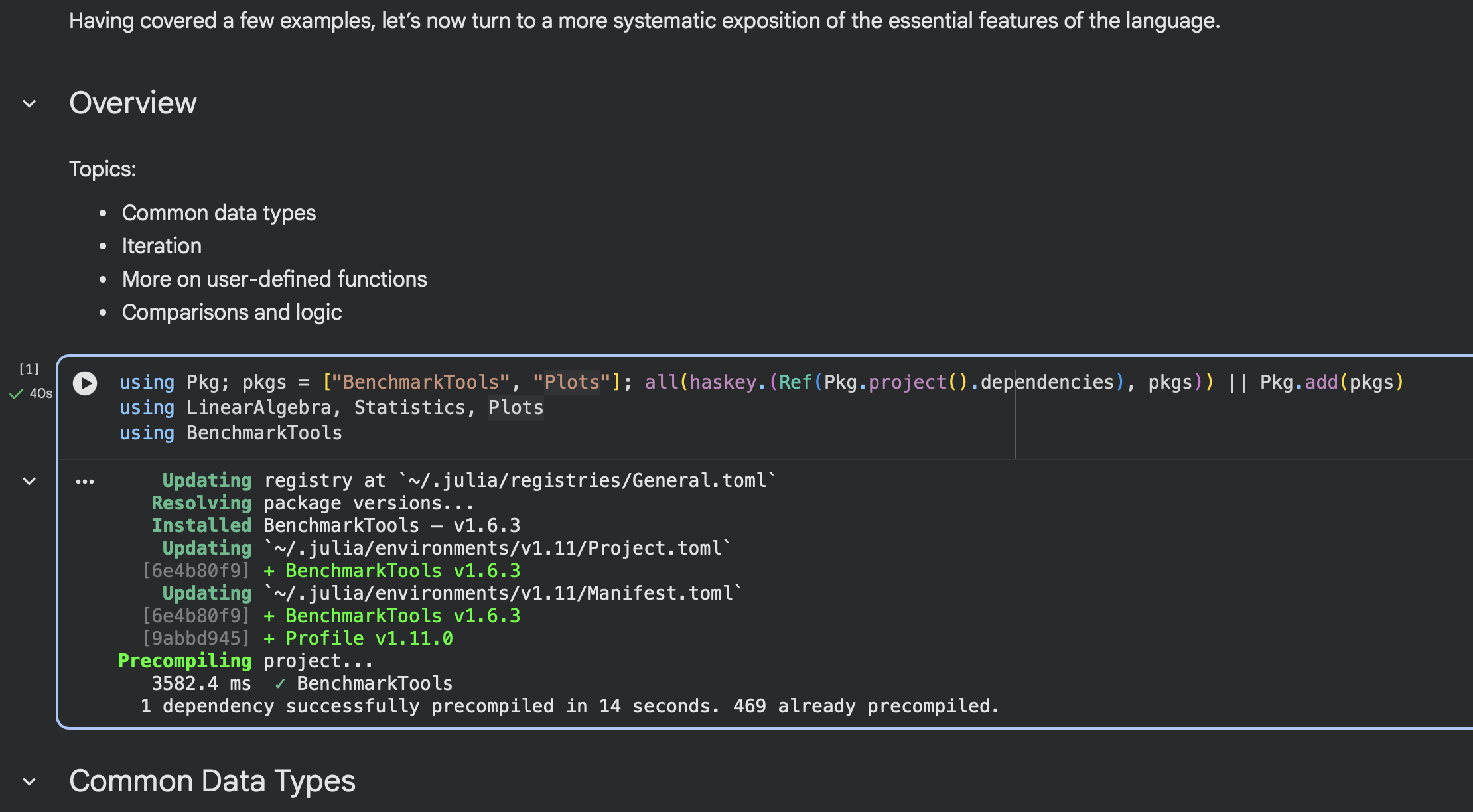Viewport: 1473px width, 812px height.
Task: Click Pkg.add(pkgs) in the code cell
Action: pos(1331,383)
